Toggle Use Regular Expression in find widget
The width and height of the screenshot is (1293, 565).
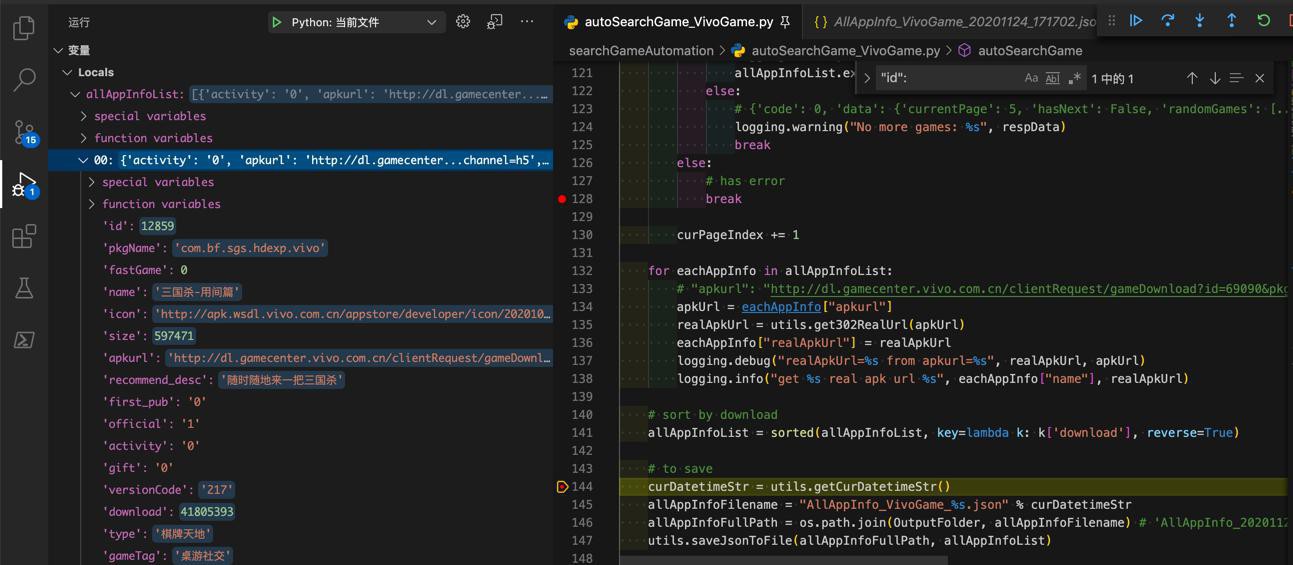coord(1075,78)
